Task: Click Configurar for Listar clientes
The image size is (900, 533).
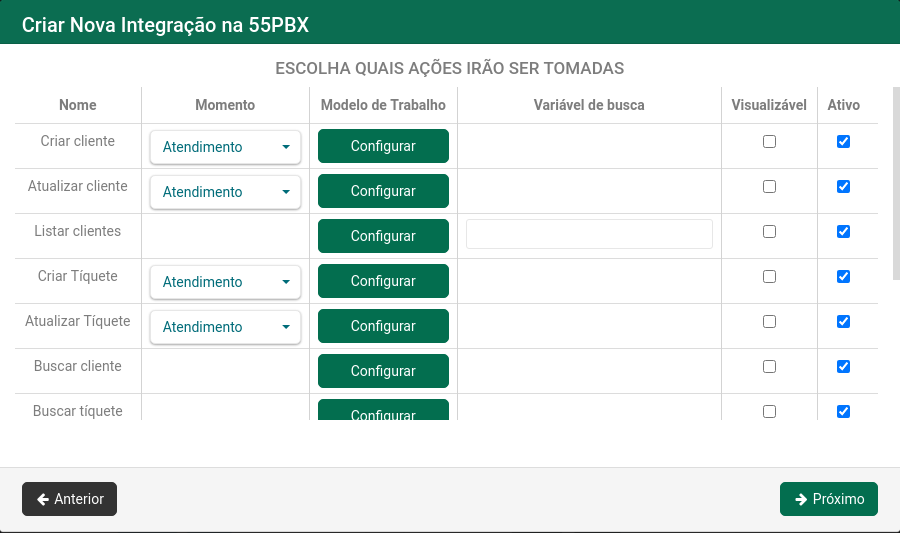Action: click(x=383, y=236)
